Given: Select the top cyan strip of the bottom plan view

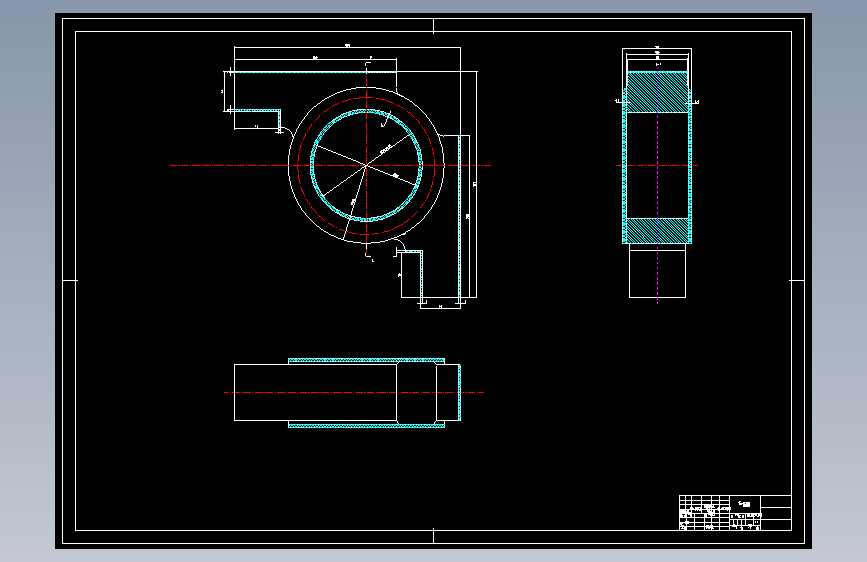Looking at the screenshot, I should [366, 361].
